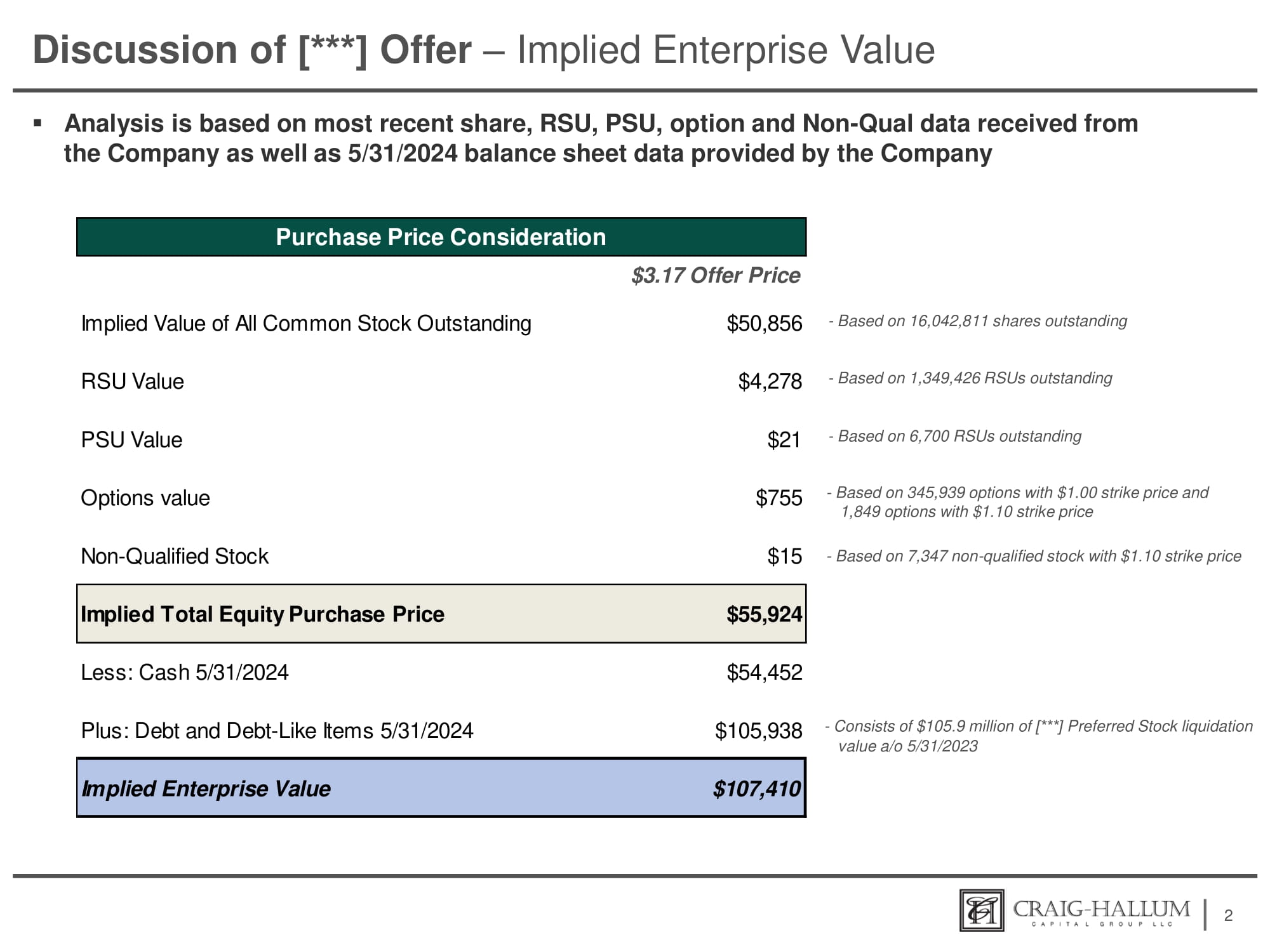Select the Purchase Price Consideration header bar
The image size is (1270, 952).
441,237
